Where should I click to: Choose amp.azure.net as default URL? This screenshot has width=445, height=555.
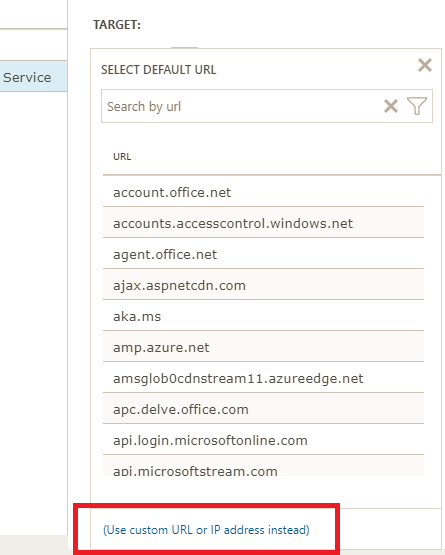point(263,348)
